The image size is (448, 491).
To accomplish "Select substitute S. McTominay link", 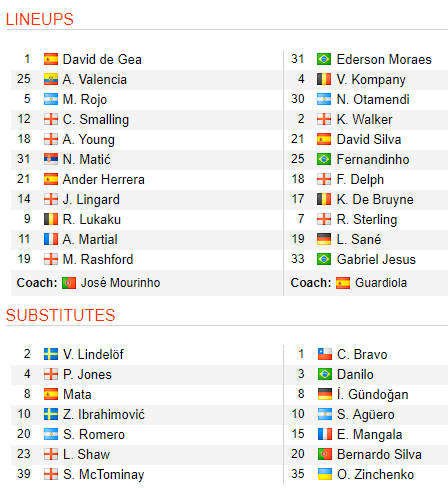I will tap(104, 474).
